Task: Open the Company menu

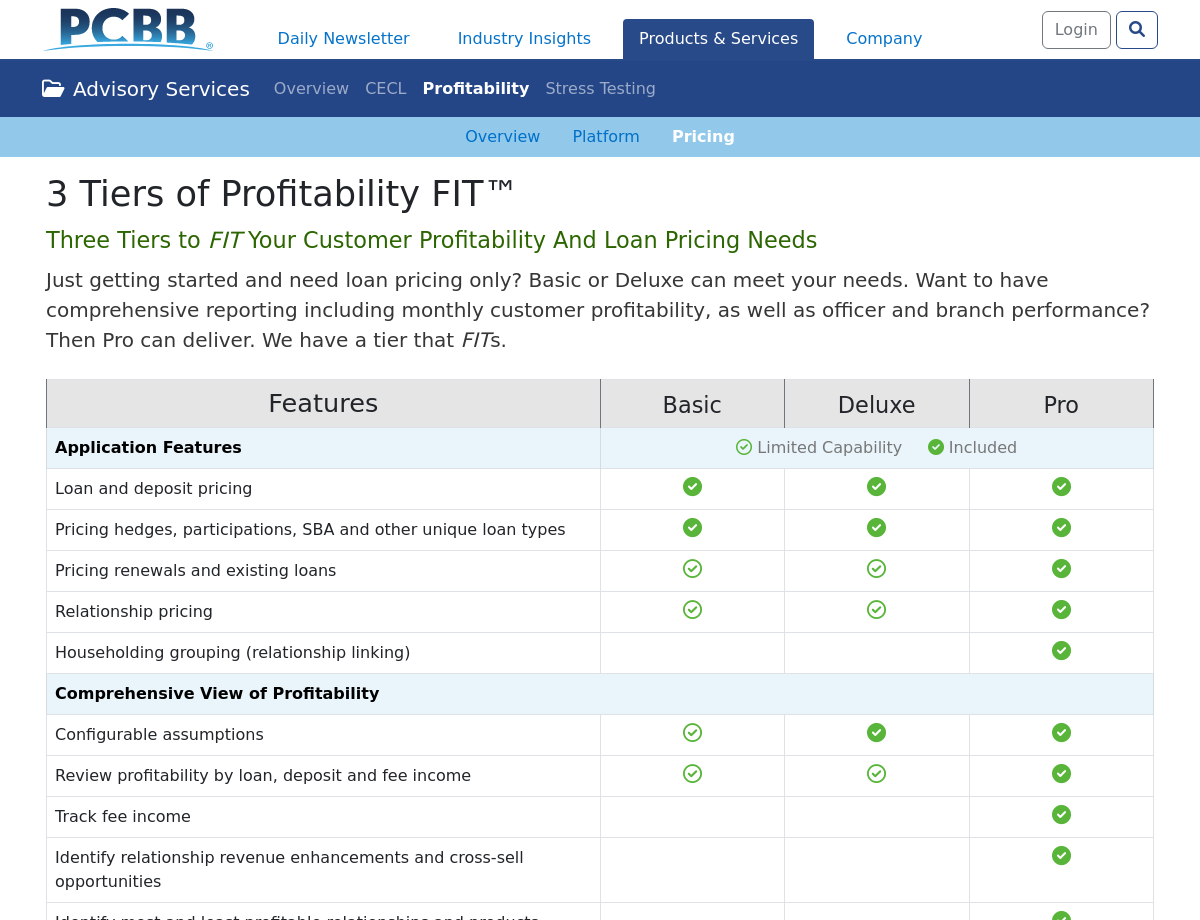Action: 884,39
